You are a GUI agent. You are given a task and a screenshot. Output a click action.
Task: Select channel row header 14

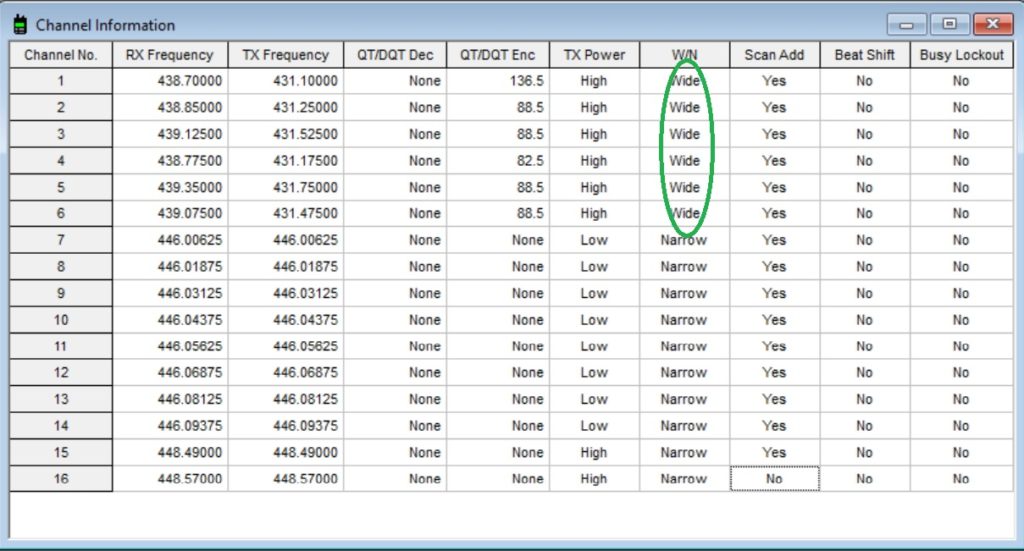(x=61, y=426)
